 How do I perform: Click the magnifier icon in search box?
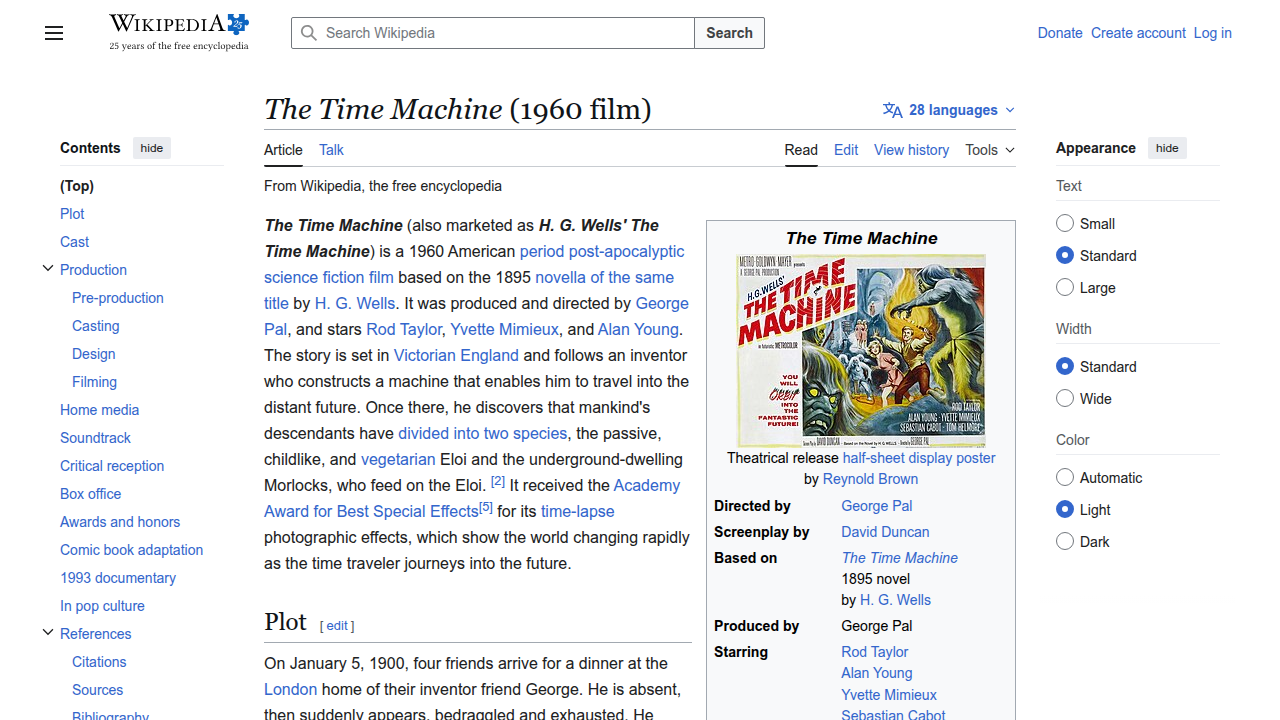[309, 33]
